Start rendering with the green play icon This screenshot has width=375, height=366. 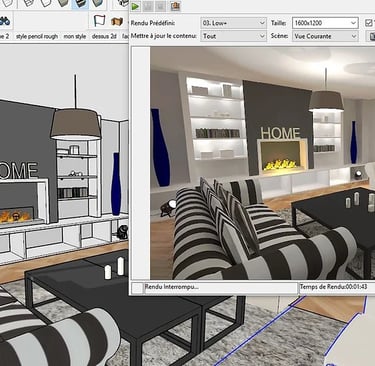pos(135,6)
